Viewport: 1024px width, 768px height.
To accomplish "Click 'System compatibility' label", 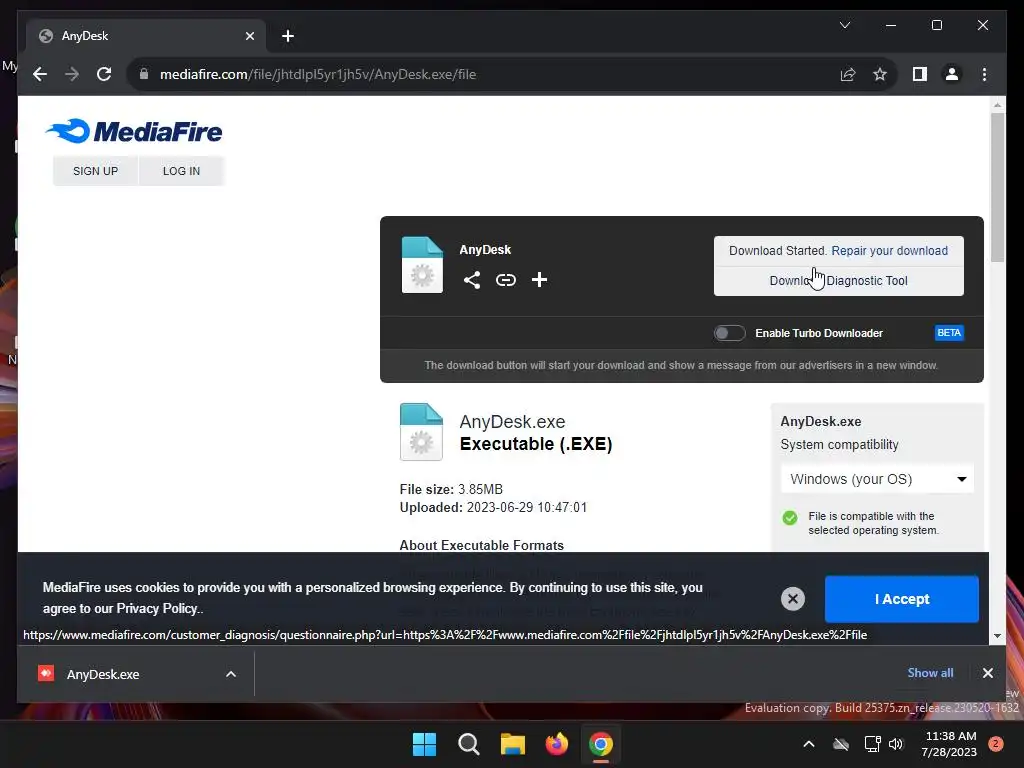I will click(839, 445).
